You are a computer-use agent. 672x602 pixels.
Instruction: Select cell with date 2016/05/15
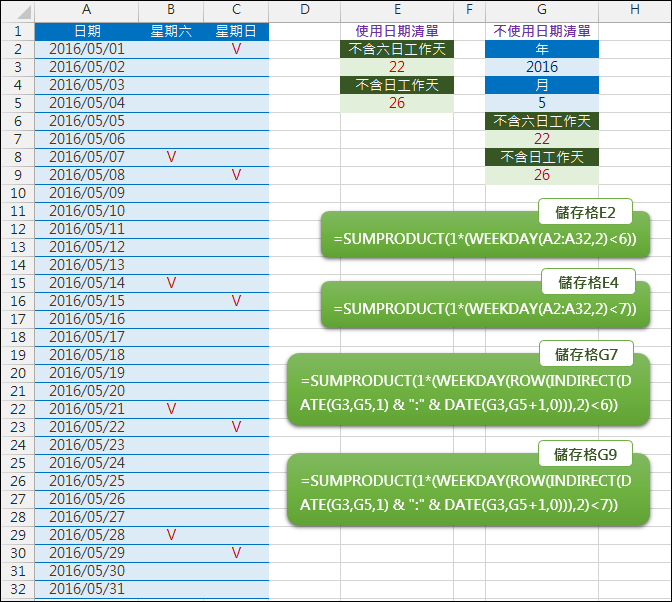tap(87, 301)
